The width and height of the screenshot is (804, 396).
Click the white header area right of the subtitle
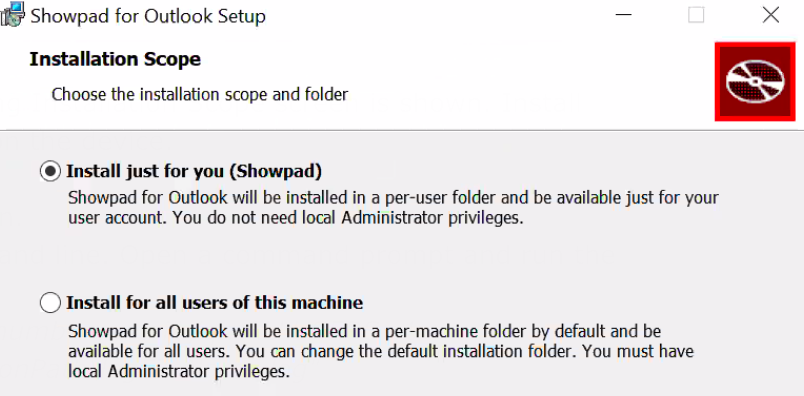point(528,94)
